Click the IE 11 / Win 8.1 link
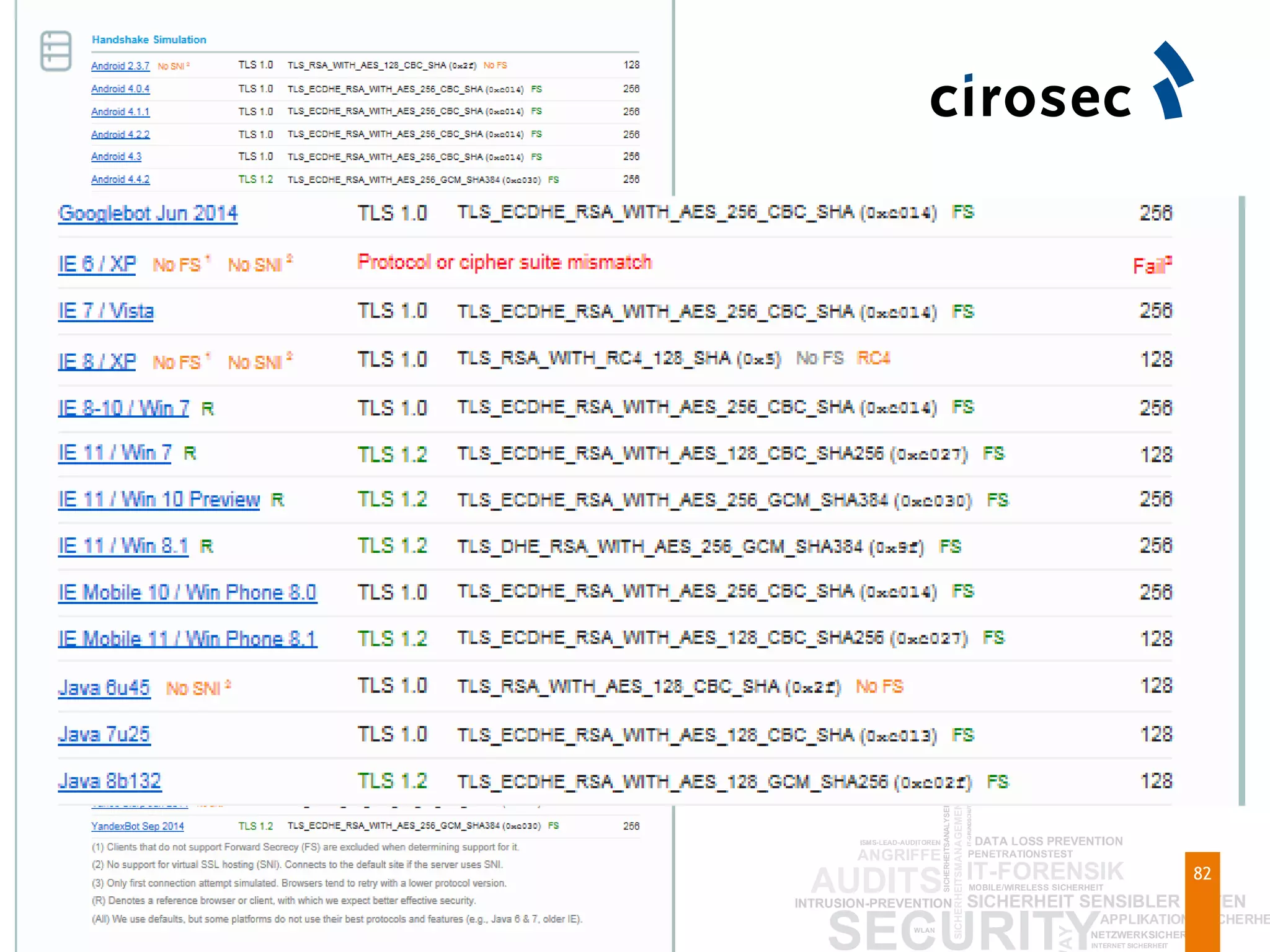The height and width of the screenshot is (952, 1270). pos(123,546)
